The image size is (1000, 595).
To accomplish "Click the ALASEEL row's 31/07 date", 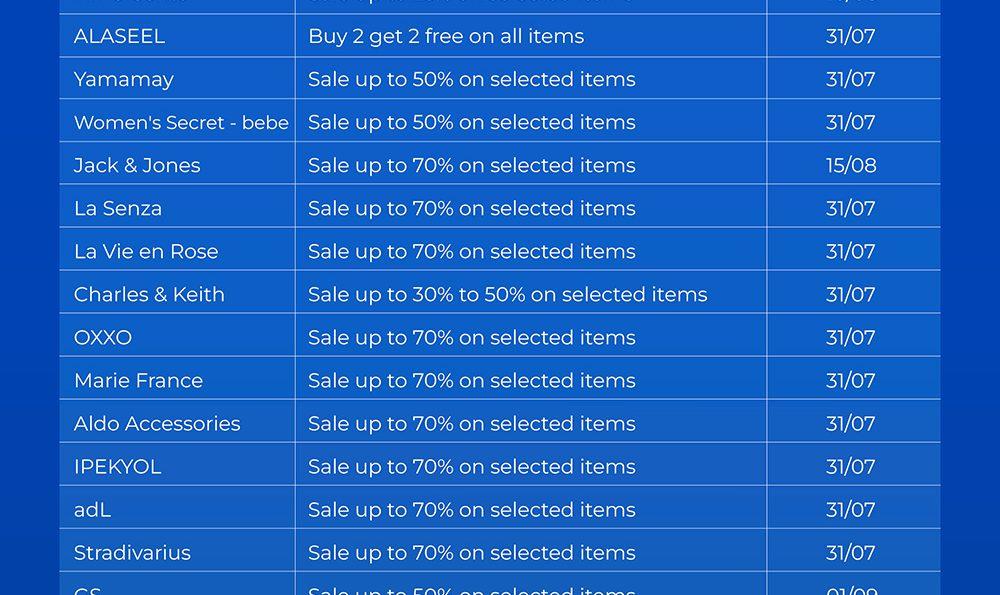I will pos(851,36).
